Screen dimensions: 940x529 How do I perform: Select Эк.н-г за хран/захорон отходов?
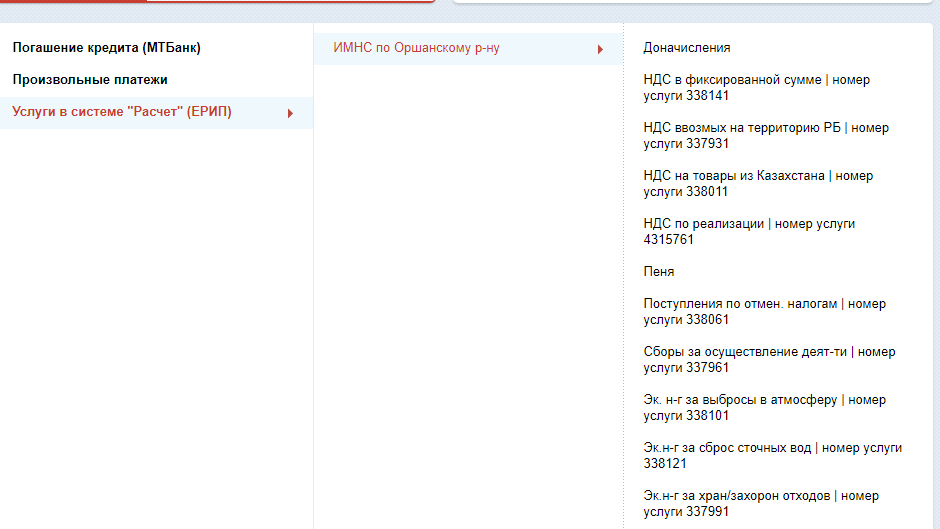click(x=761, y=504)
